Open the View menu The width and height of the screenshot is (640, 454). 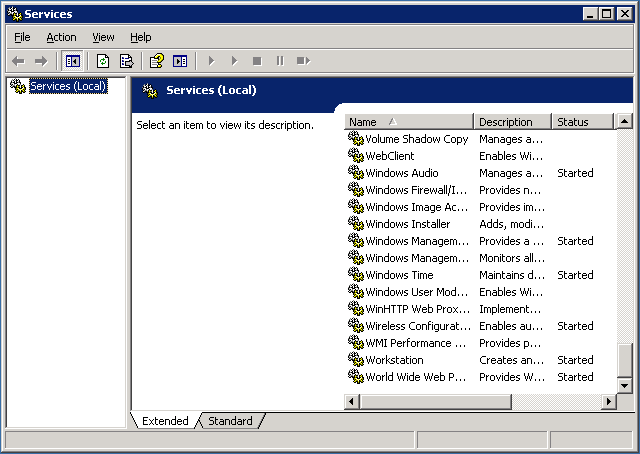point(103,37)
